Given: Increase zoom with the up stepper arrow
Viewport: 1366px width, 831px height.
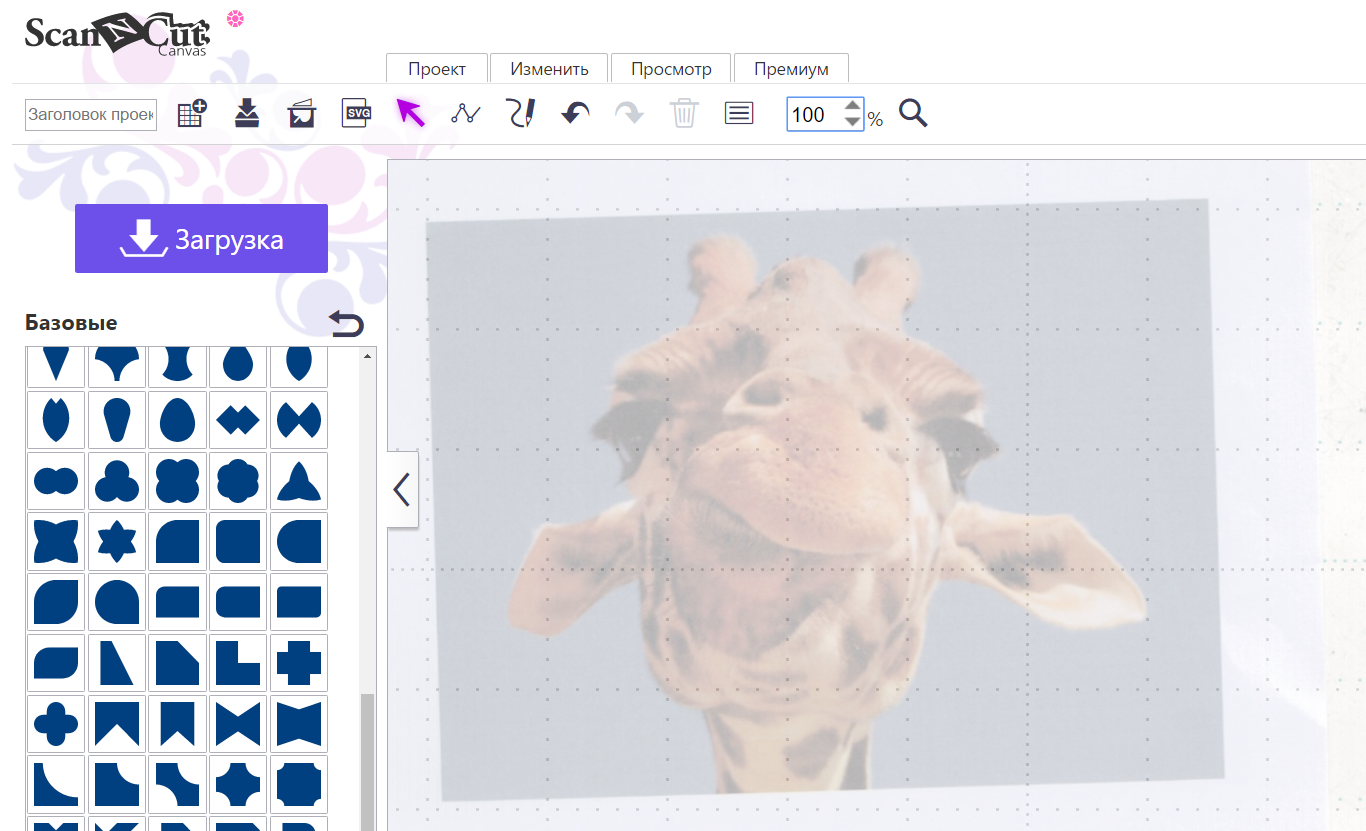Looking at the screenshot, I should coord(852,105).
